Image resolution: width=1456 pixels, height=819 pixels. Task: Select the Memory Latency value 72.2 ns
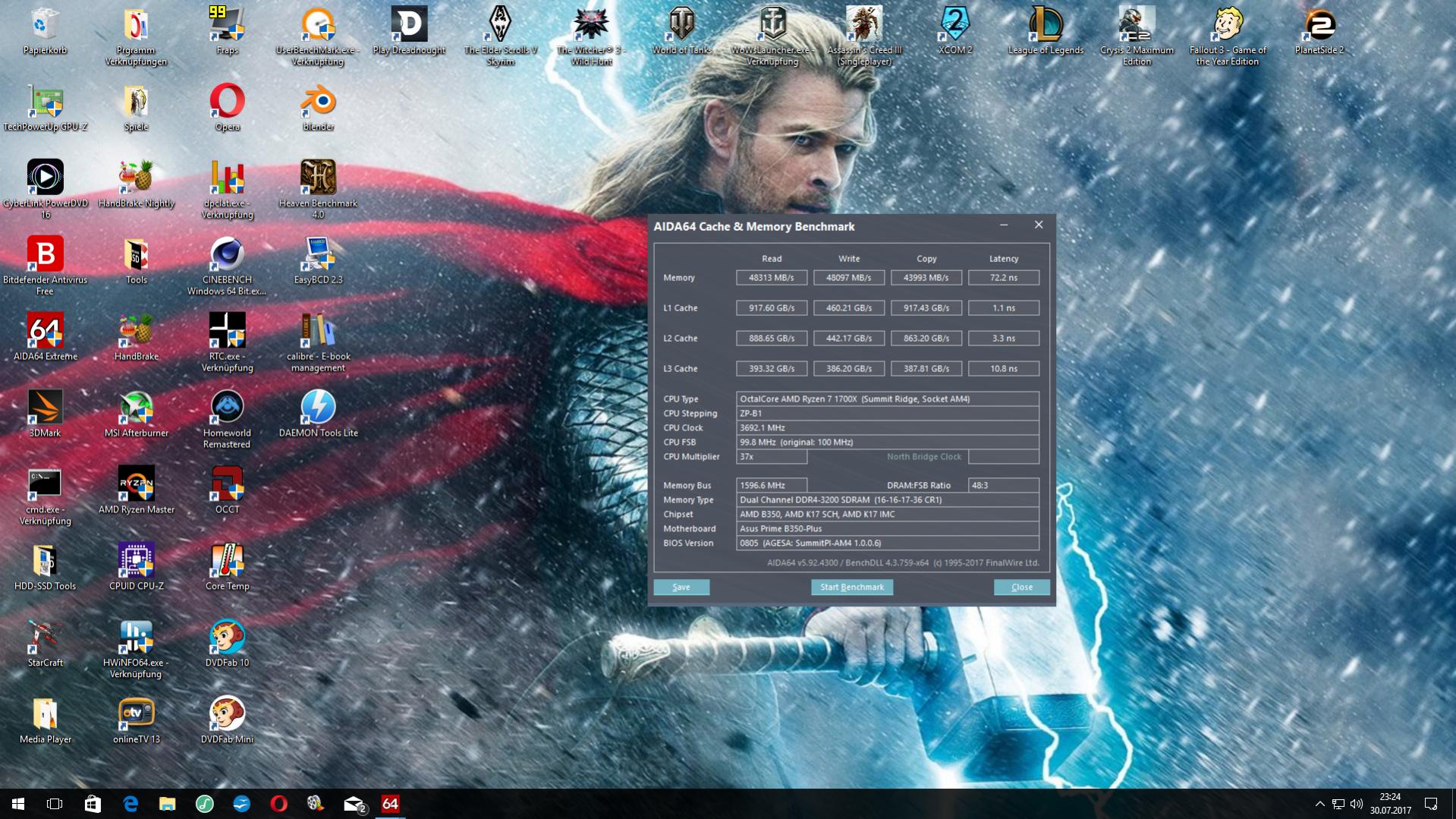pos(1003,278)
